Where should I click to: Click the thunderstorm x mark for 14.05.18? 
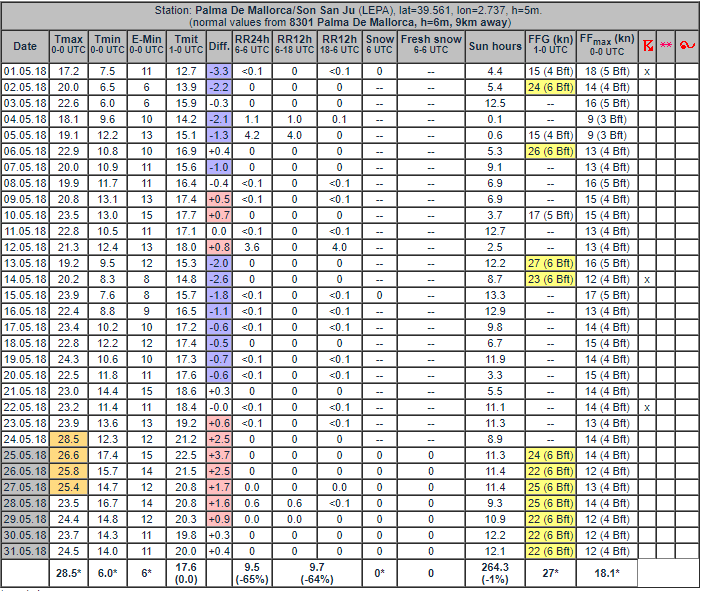point(647,279)
